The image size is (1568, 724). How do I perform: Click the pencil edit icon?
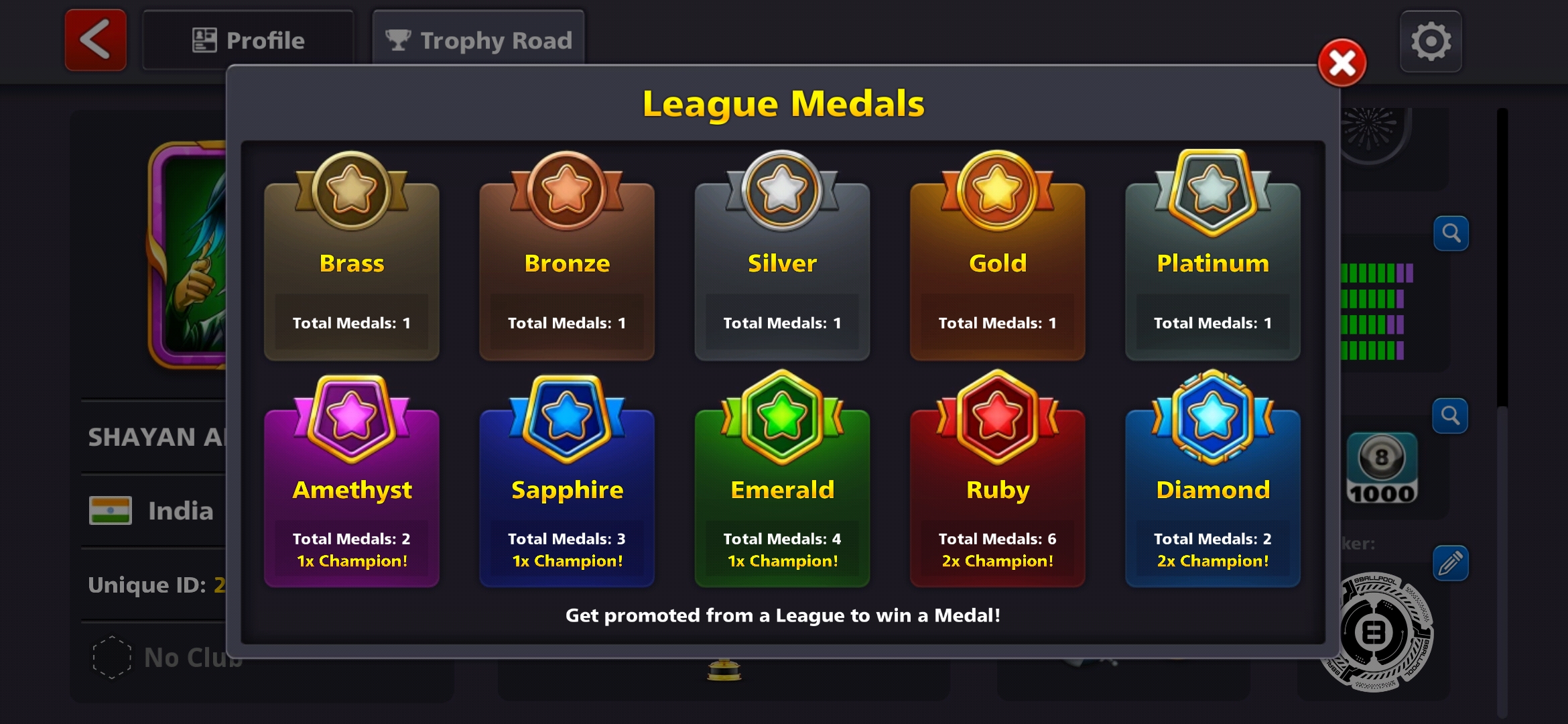click(1450, 563)
